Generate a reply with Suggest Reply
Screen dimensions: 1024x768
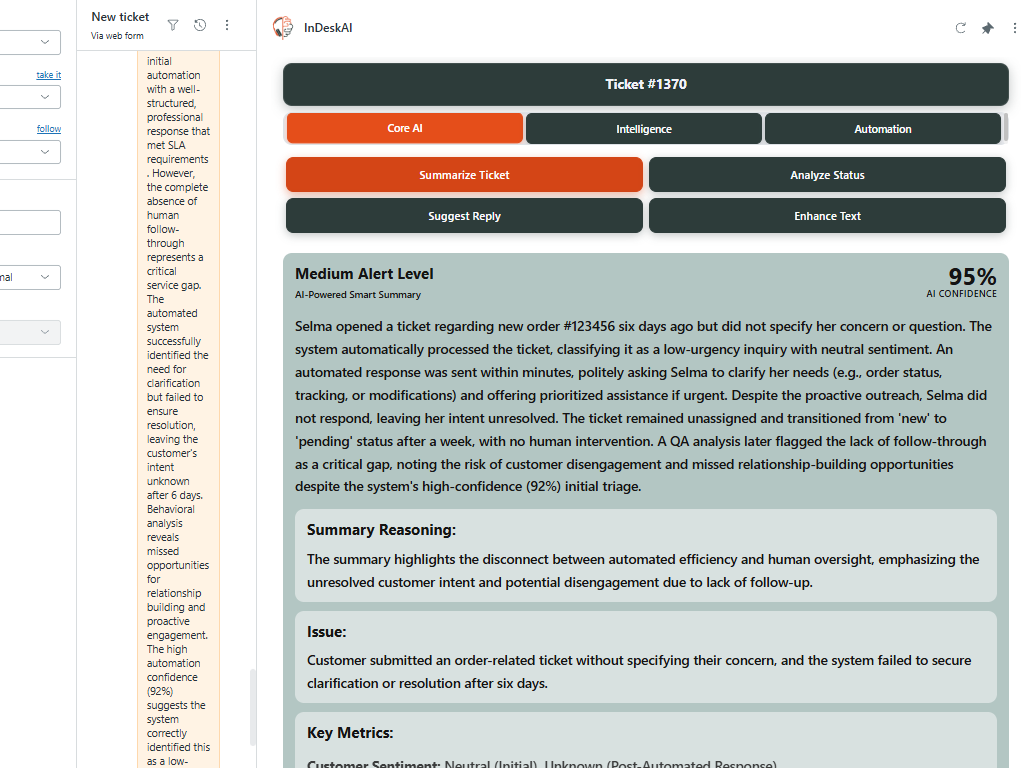(x=463, y=215)
